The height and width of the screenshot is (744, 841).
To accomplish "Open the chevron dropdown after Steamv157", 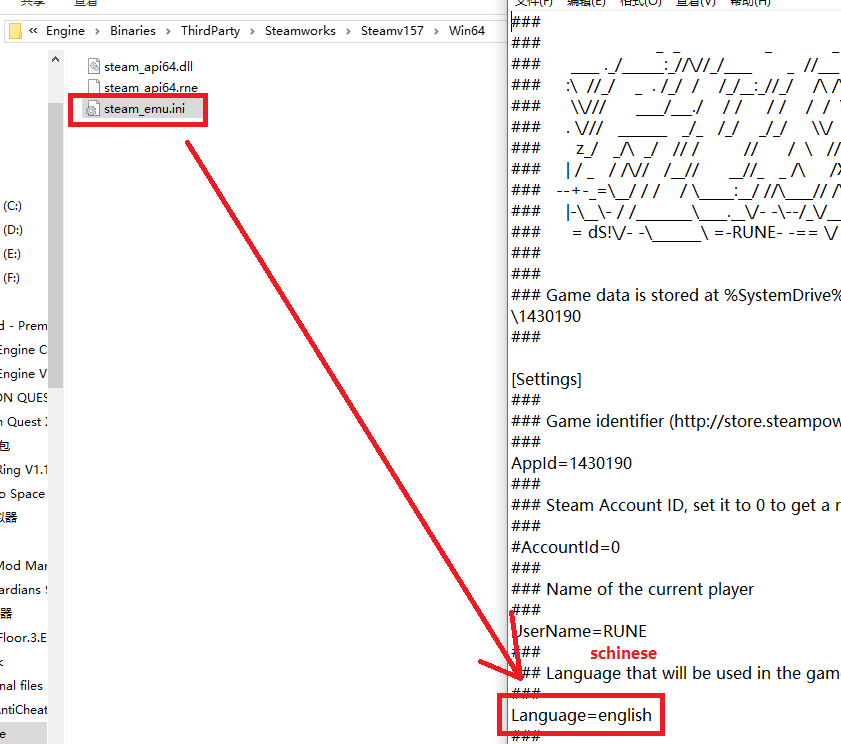I will click(x=436, y=31).
